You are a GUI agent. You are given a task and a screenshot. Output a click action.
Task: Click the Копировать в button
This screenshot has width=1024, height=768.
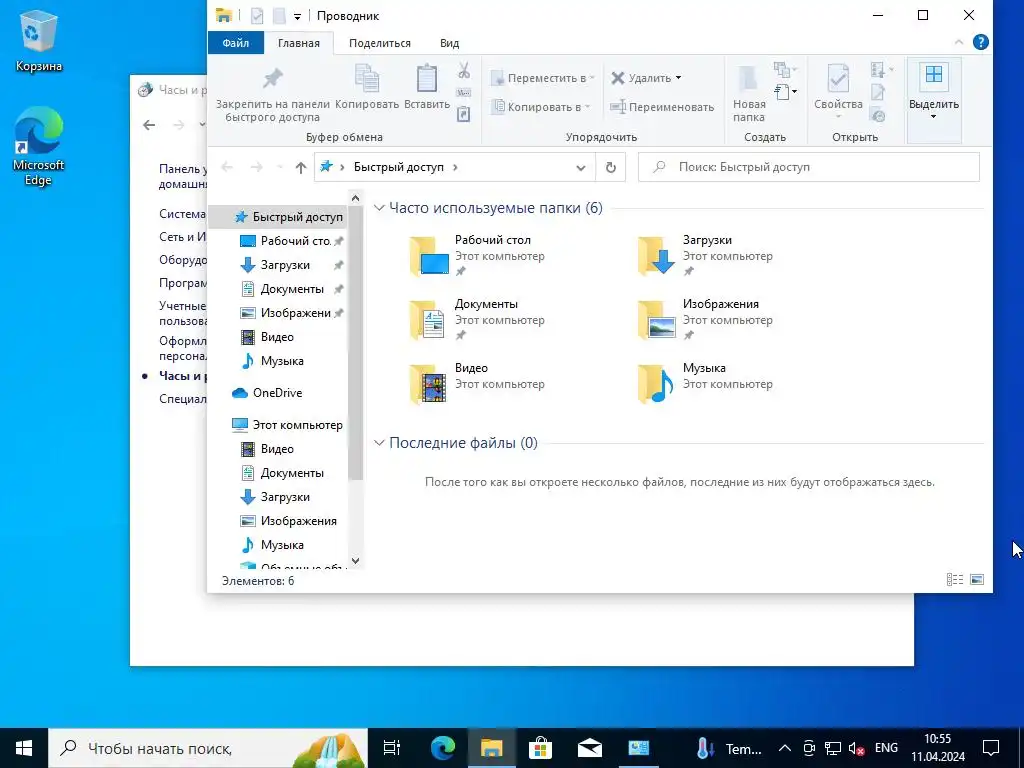tap(541, 106)
